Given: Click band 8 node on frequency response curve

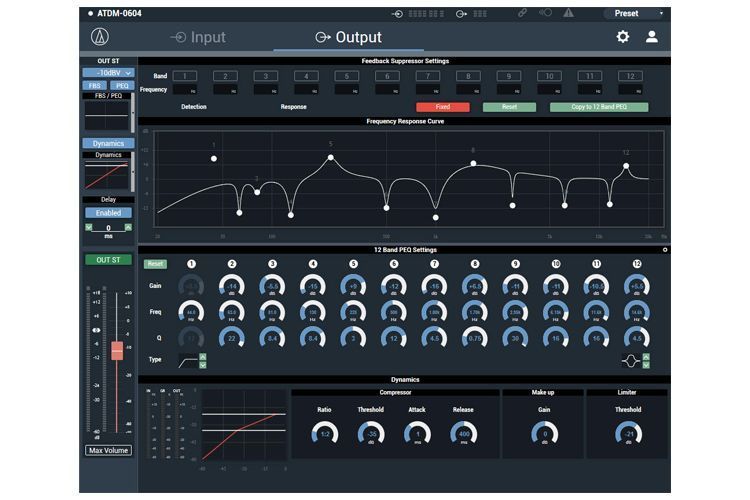Looking at the screenshot, I should pos(473,163).
